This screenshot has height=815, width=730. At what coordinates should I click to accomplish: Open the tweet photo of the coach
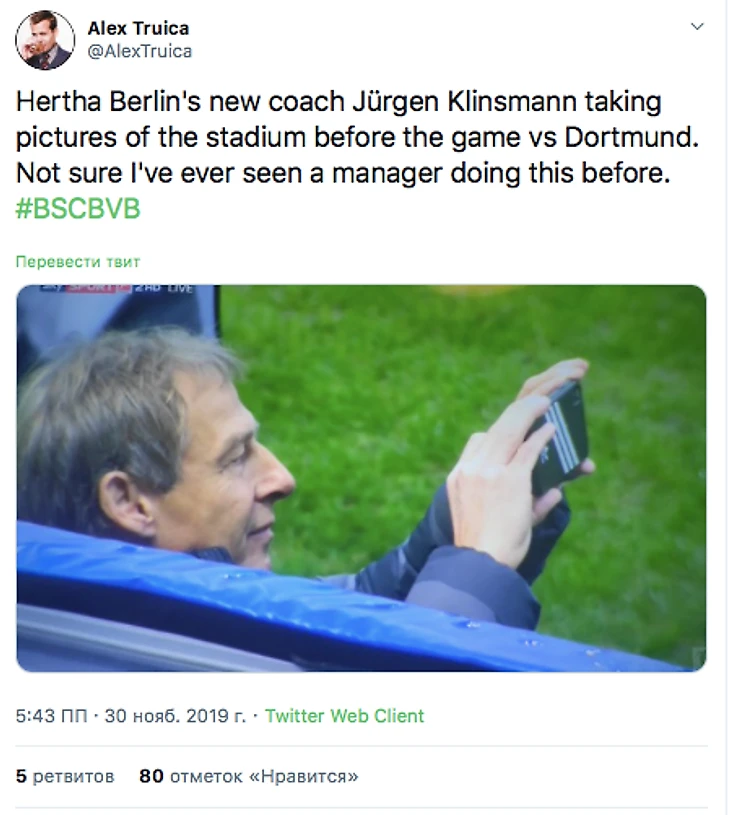pos(361,478)
